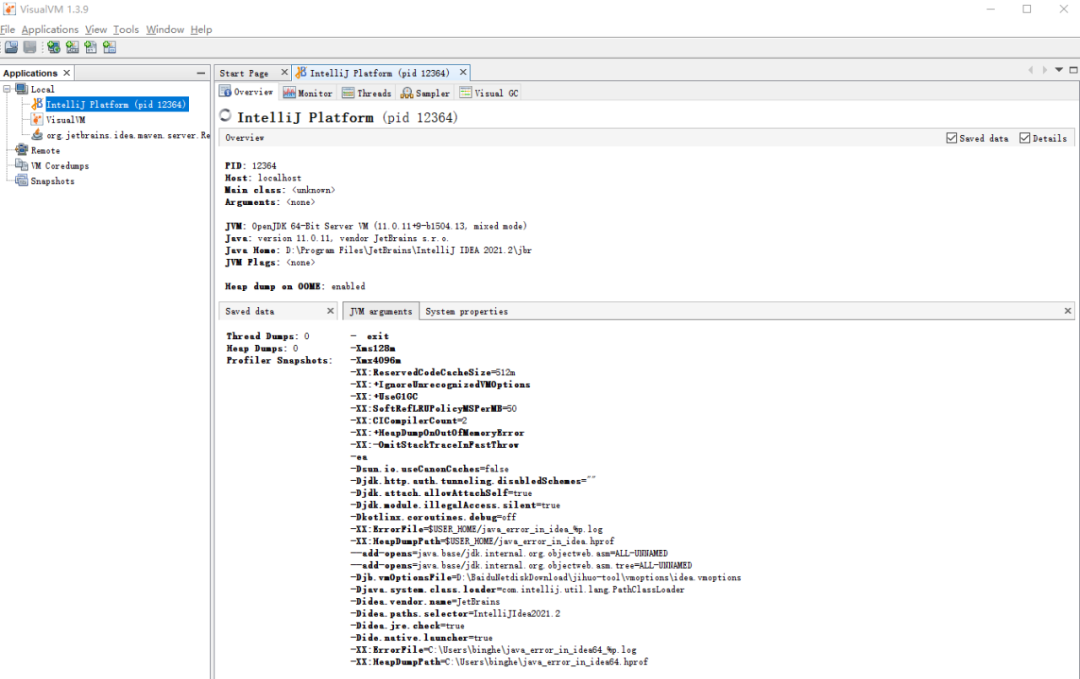This screenshot has height=679, width=1080.
Task: Collapse the Local tree node
Action: click(x=7, y=89)
